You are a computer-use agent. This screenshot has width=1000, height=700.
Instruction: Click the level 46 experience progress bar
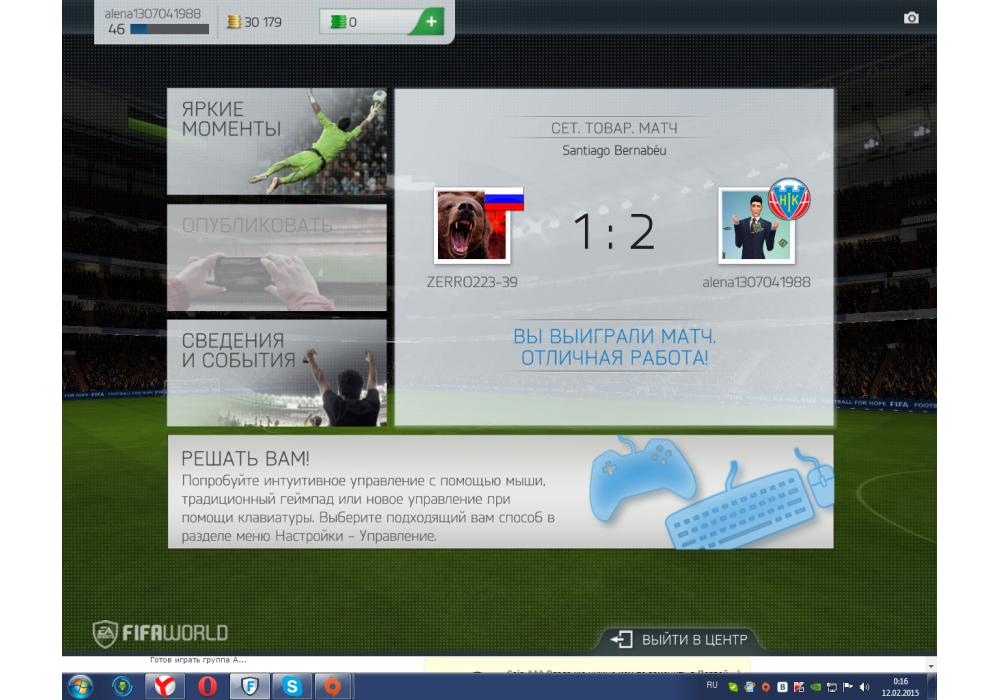[169, 29]
